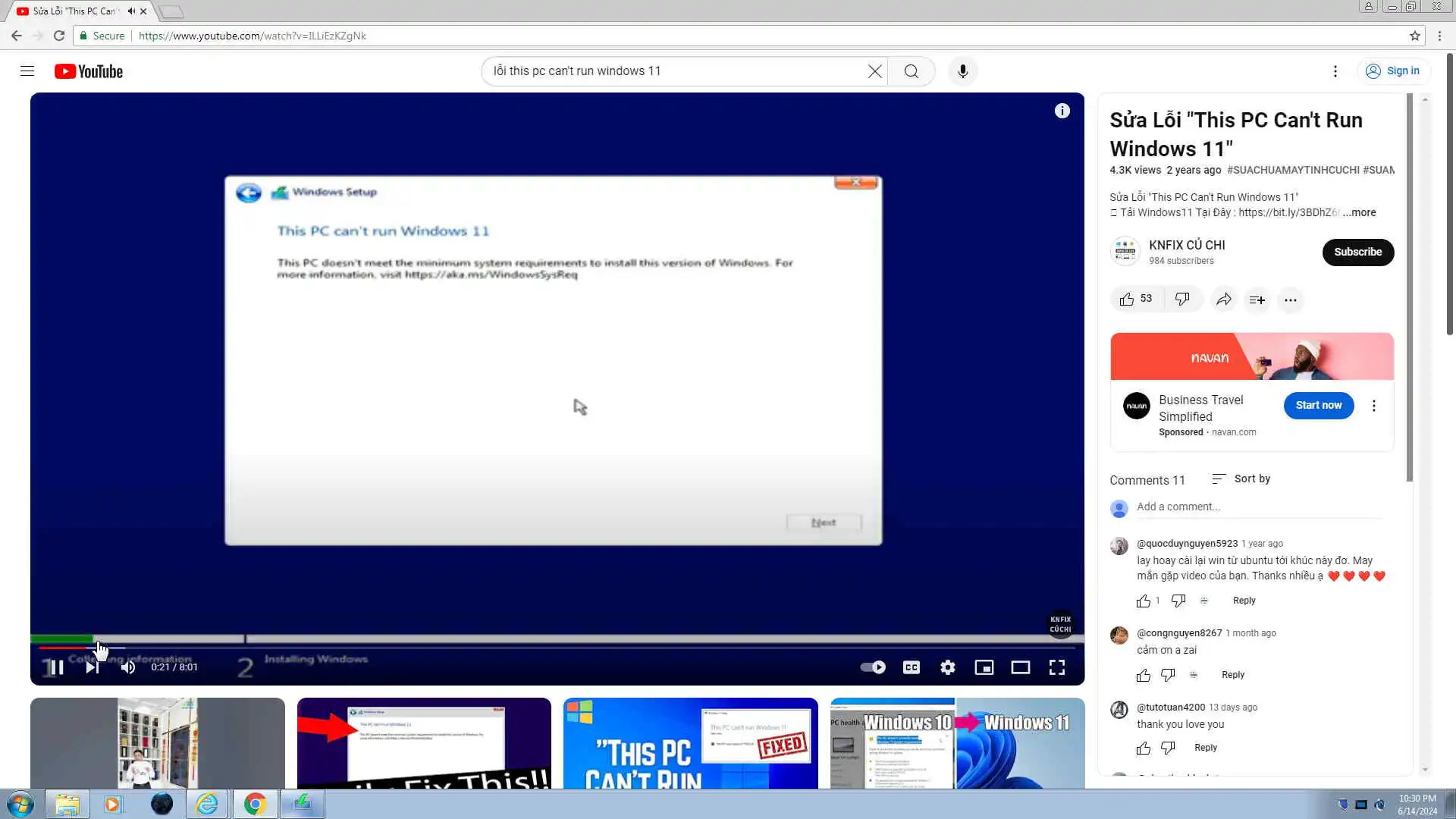
Task: Open the Sort by comments dropdown
Action: [x=1241, y=479]
